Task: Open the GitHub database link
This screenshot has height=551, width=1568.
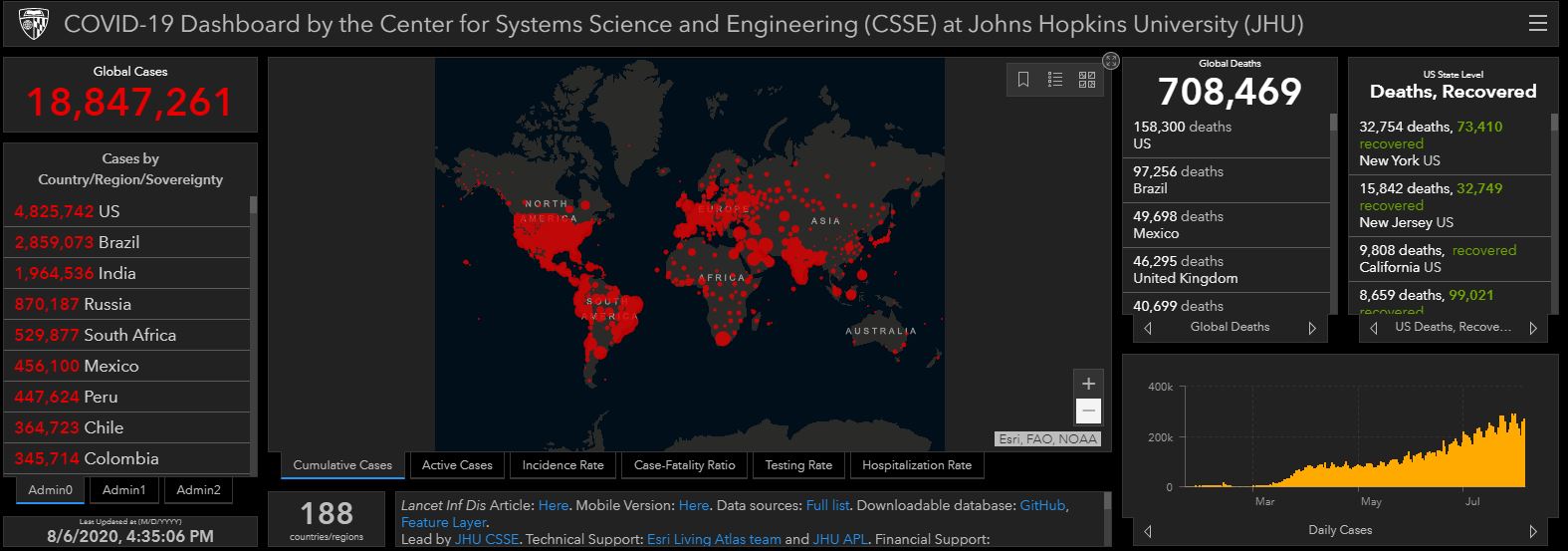Action: tap(1042, 506)
